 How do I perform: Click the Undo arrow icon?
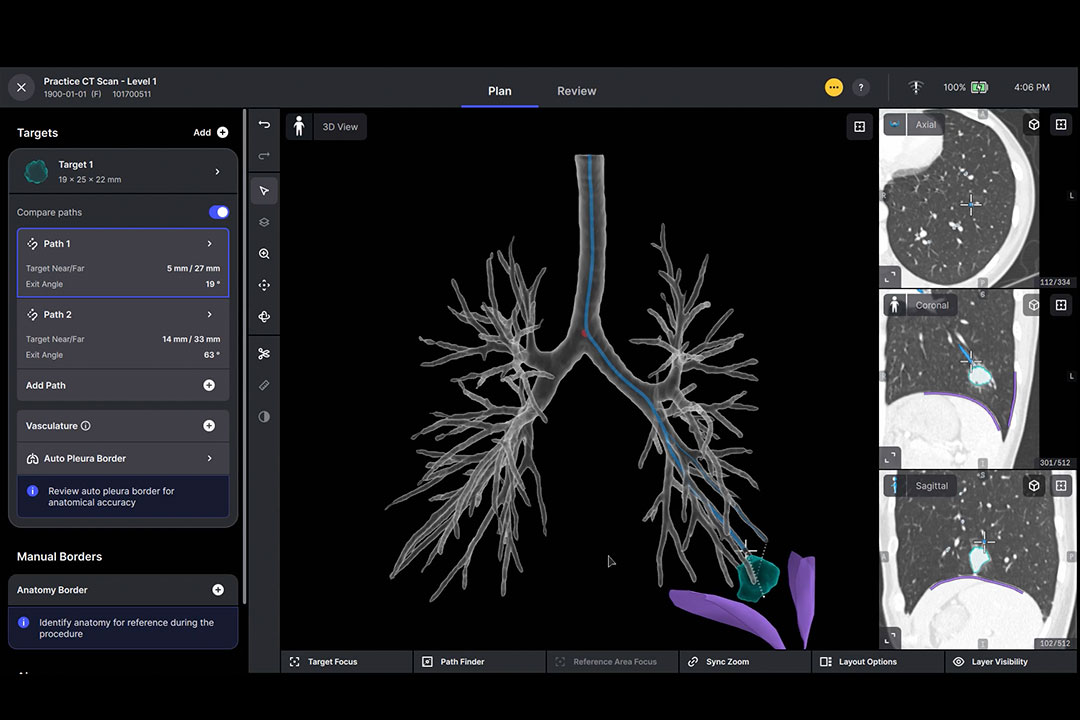coord(263,124)
